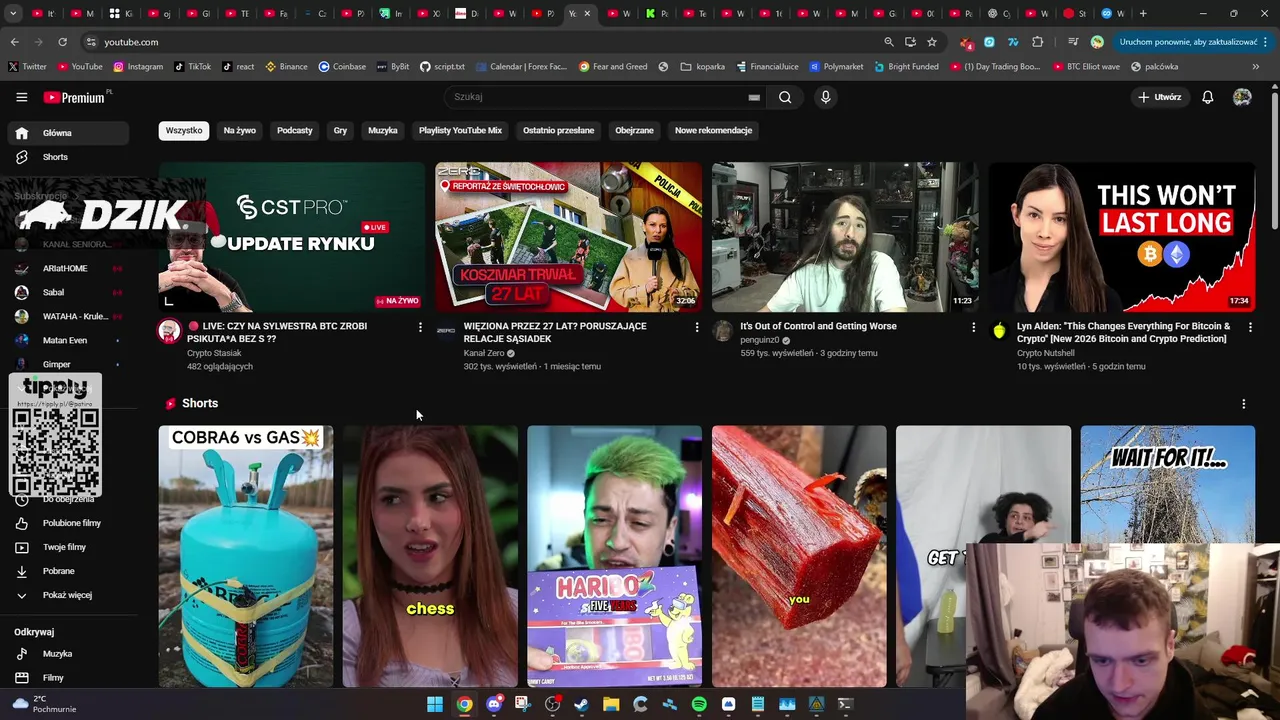Reload the page in Chrome

click(62, 42)
